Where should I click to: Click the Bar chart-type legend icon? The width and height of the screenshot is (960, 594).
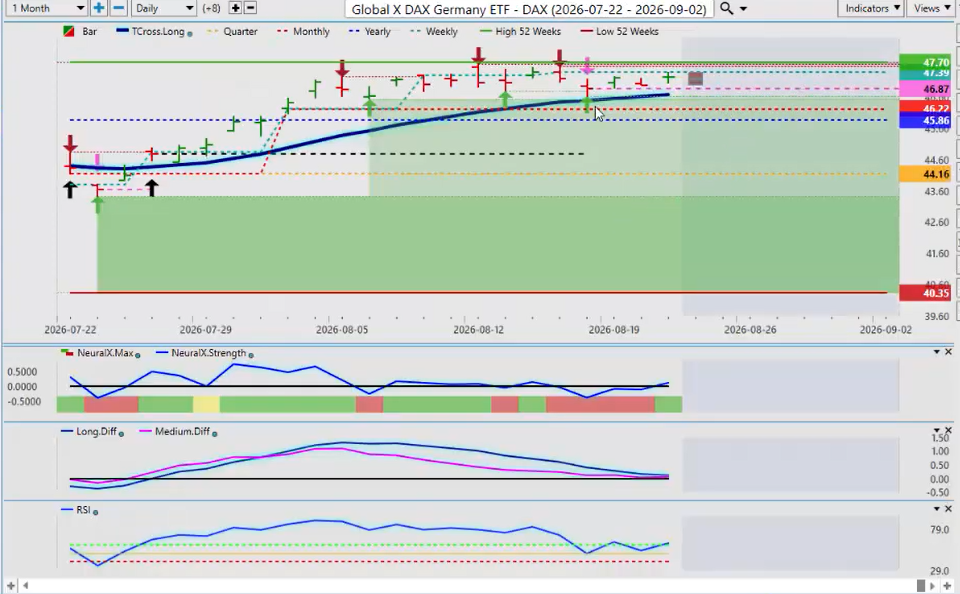point(69,31)
